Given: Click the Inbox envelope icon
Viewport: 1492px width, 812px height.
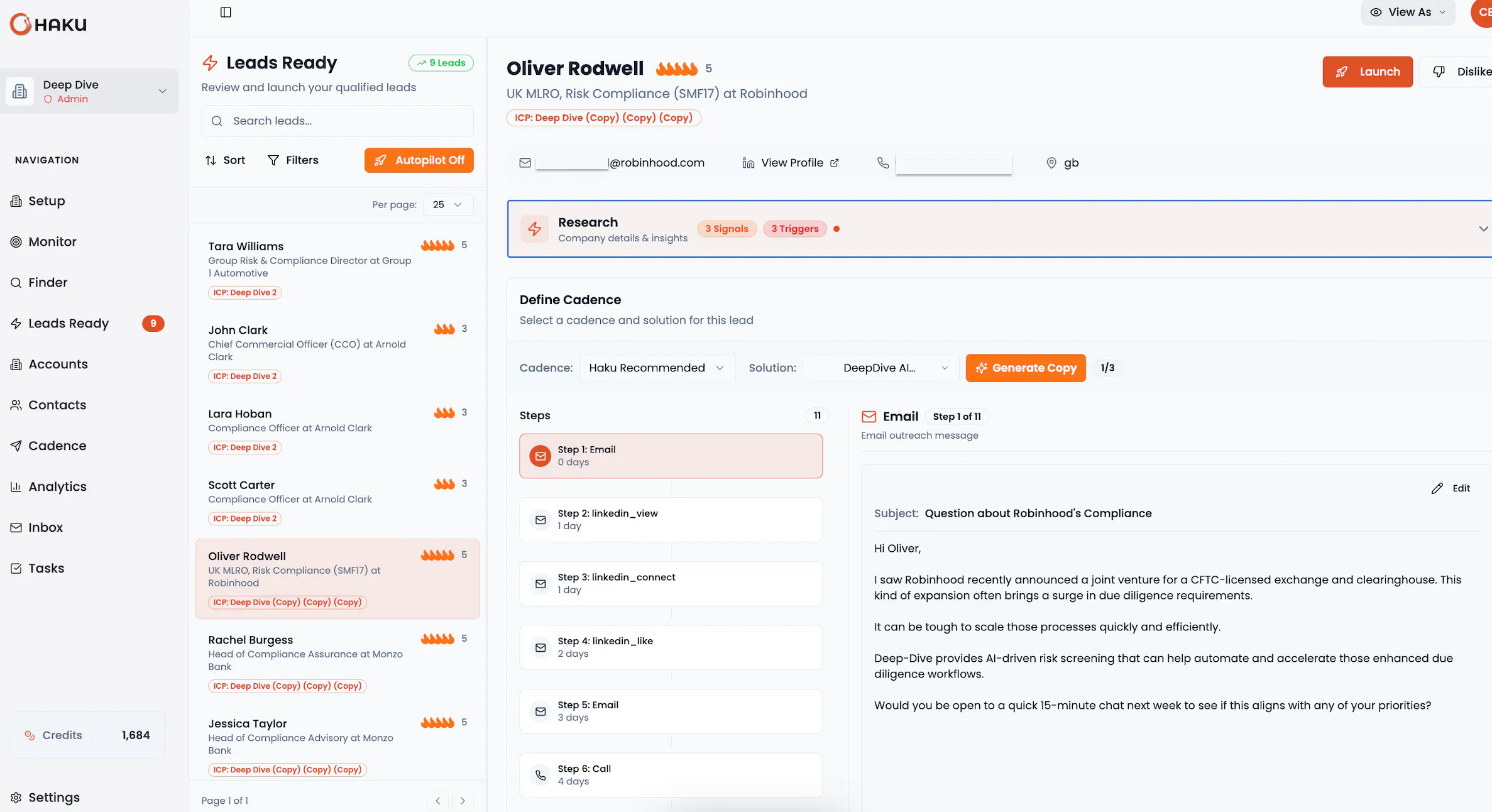Looking at the screenshot, I should [16, 528].
